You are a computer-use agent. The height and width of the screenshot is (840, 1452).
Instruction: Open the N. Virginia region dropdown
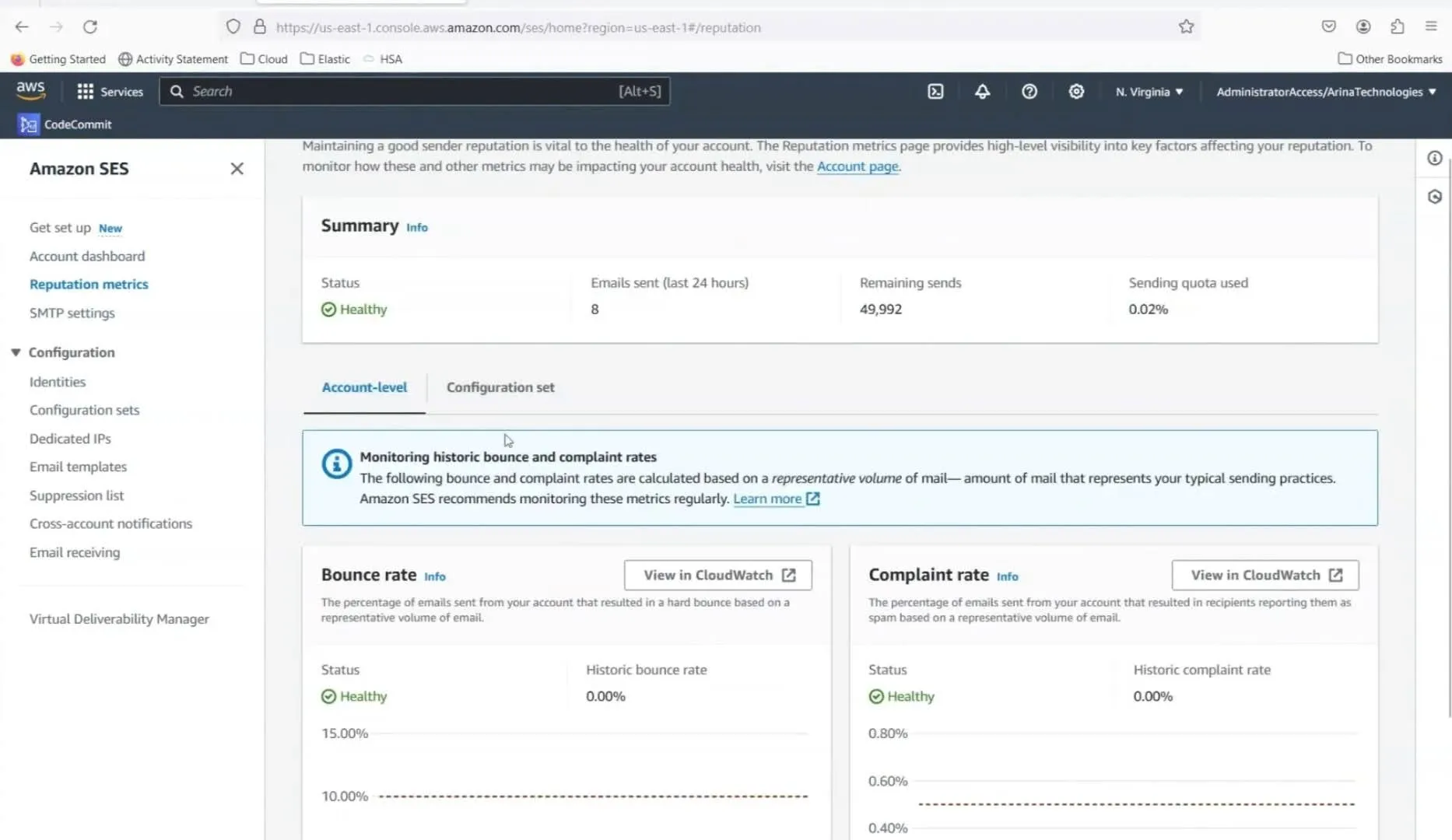click(1149, 92)
